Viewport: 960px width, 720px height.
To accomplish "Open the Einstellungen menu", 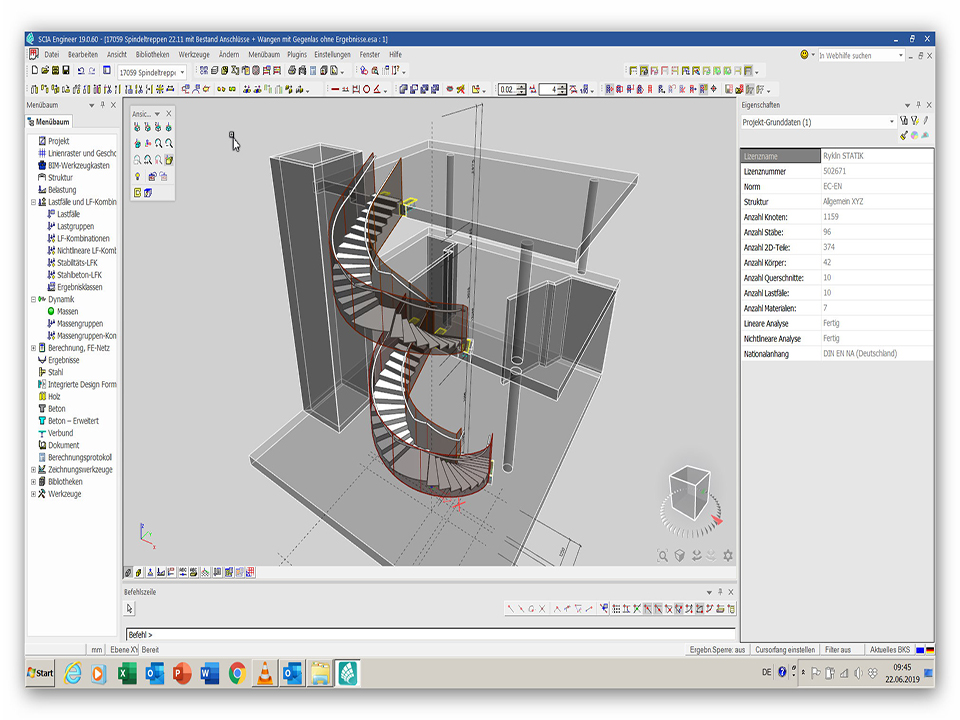I will click(x=332, y=54).
